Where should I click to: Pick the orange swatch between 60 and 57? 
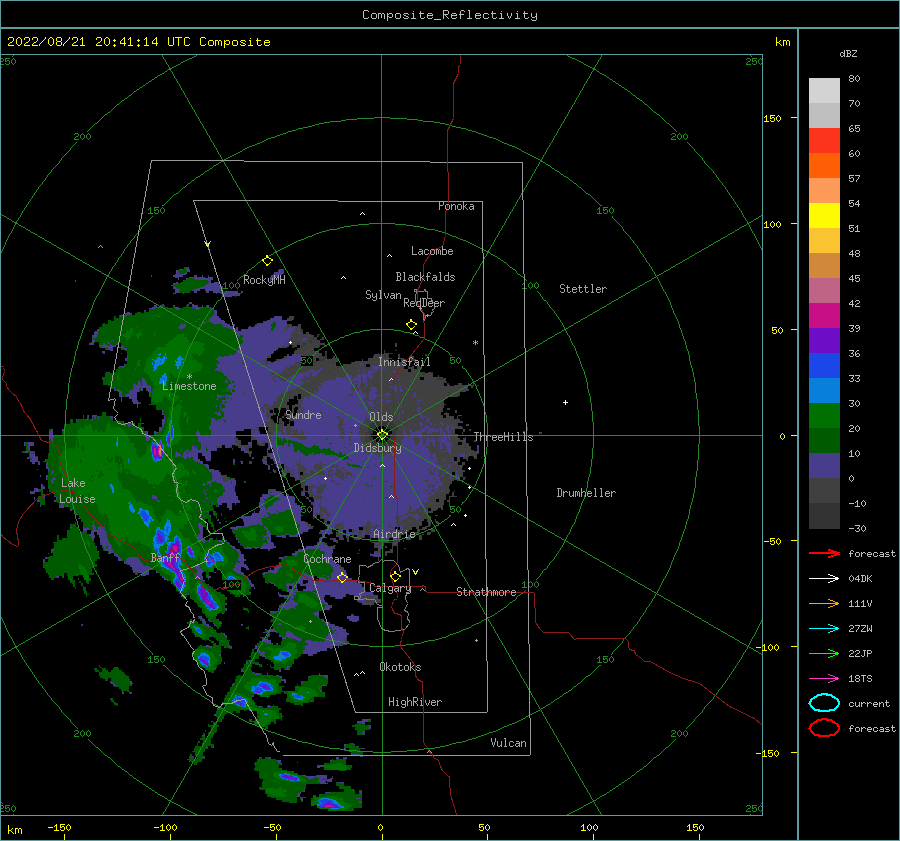click(824, 165)
